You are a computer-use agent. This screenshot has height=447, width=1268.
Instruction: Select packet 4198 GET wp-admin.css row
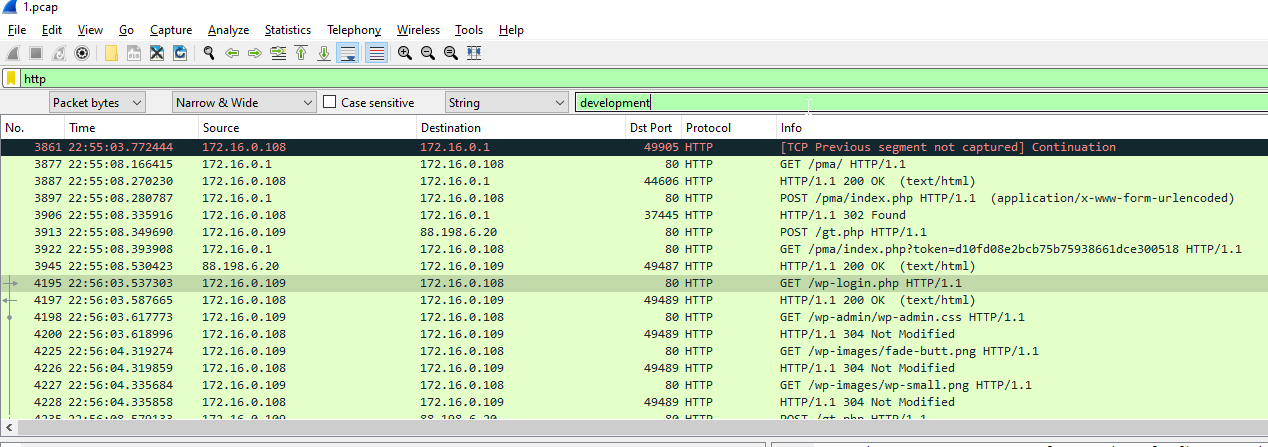click(x=634, y=317)
